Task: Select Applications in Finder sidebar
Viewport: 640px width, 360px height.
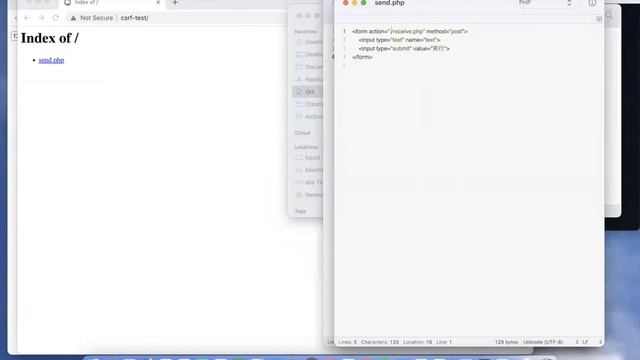Action: 309,79
